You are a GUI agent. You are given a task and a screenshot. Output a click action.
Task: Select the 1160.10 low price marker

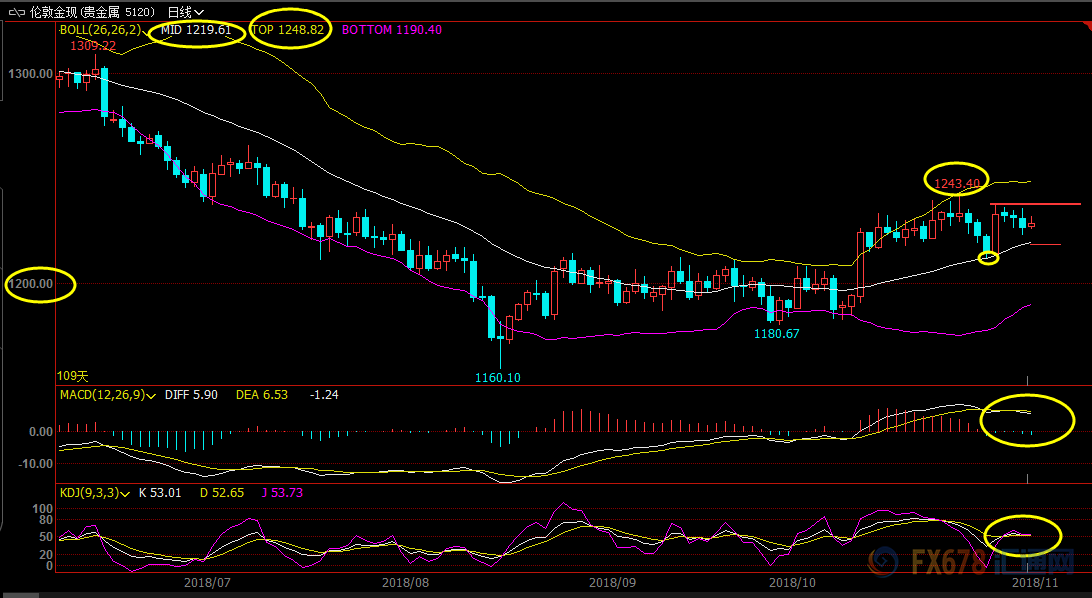pos(499,377)
